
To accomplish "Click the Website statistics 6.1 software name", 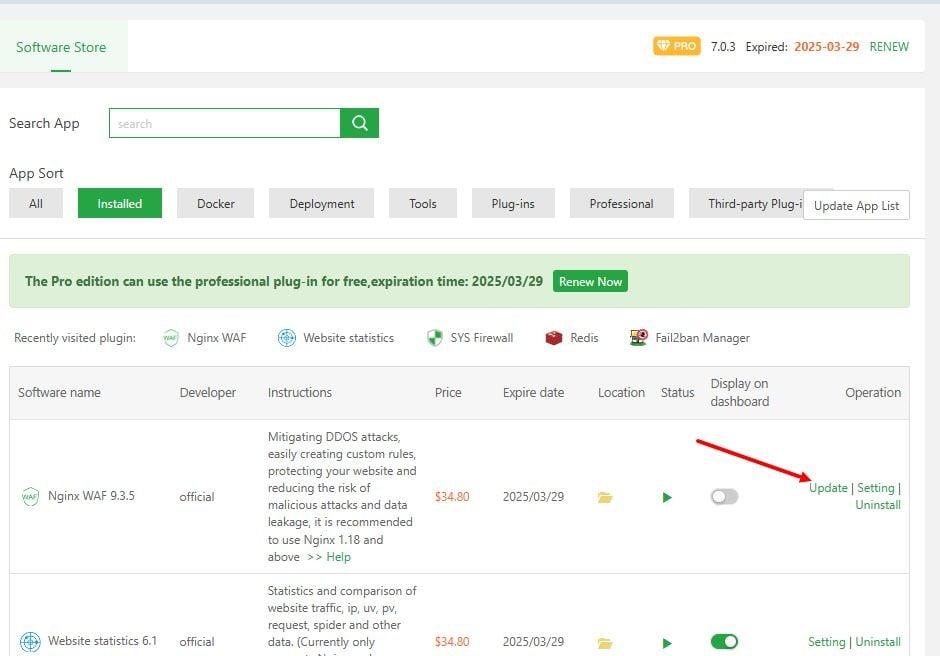I will [x=103, y=641].
